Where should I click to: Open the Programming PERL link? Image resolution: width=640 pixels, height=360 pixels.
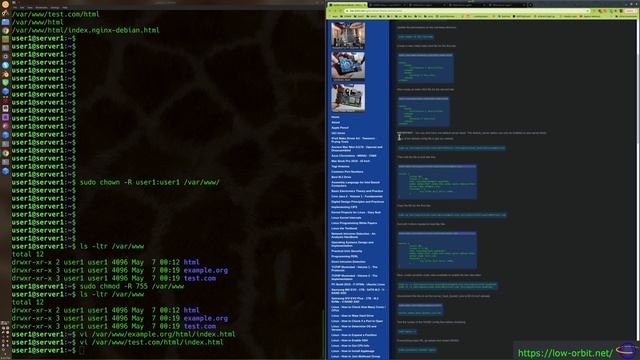(344, 256)
